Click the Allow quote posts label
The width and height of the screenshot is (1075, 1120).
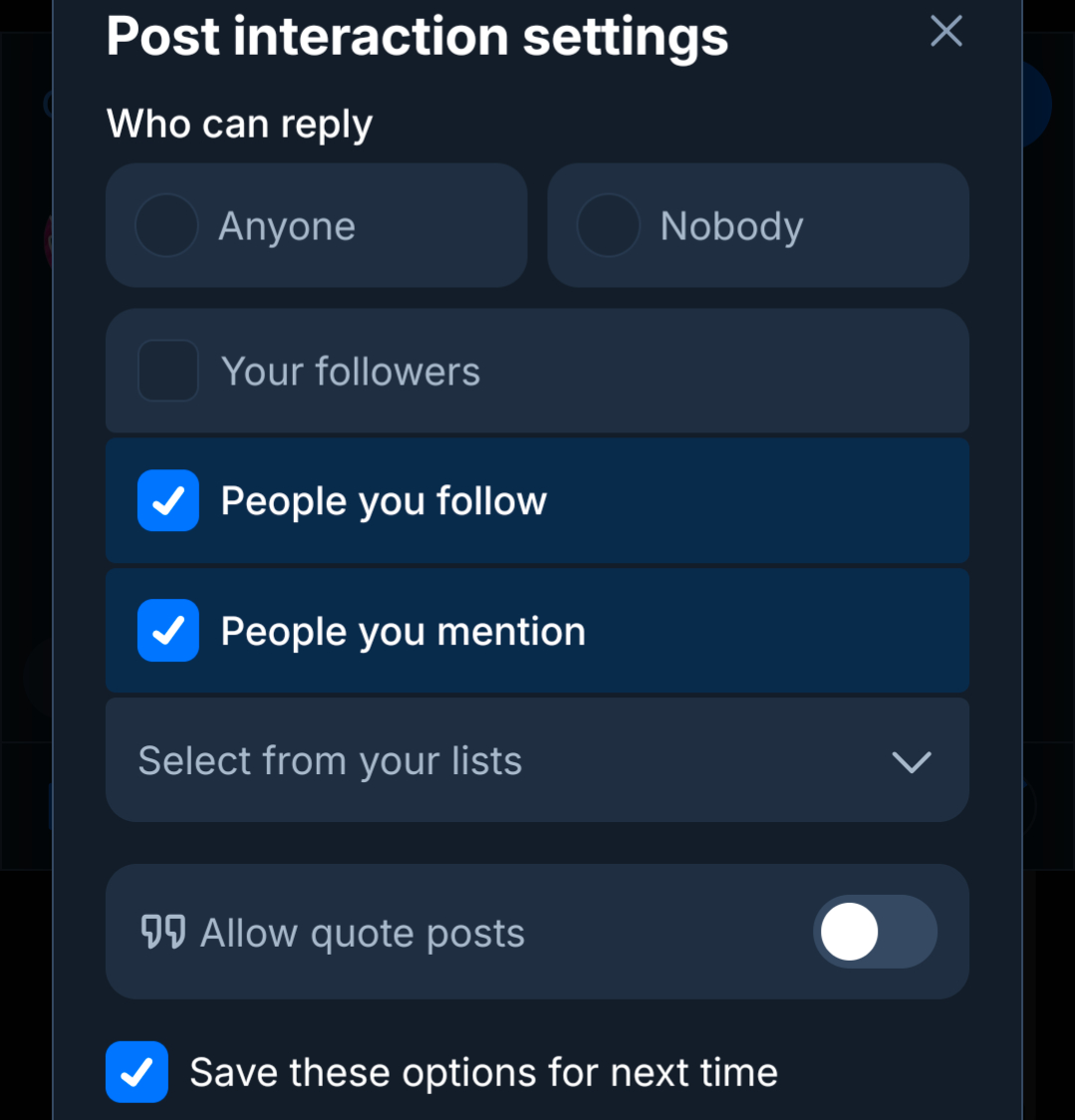(363, 934)
